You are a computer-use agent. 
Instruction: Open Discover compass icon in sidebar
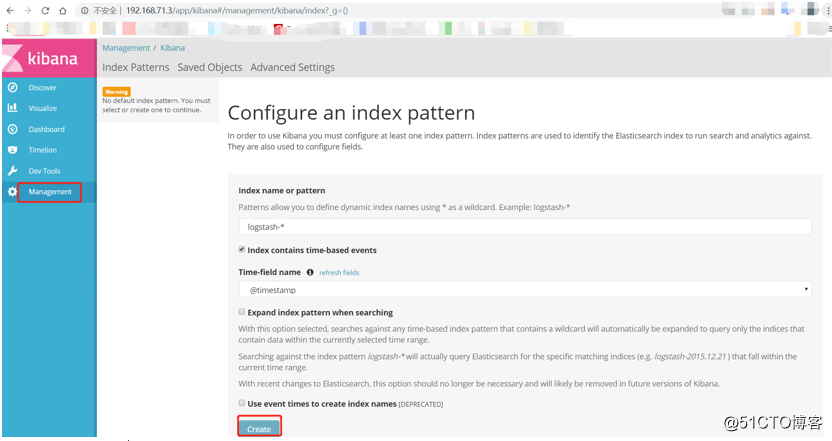(13, 88)
